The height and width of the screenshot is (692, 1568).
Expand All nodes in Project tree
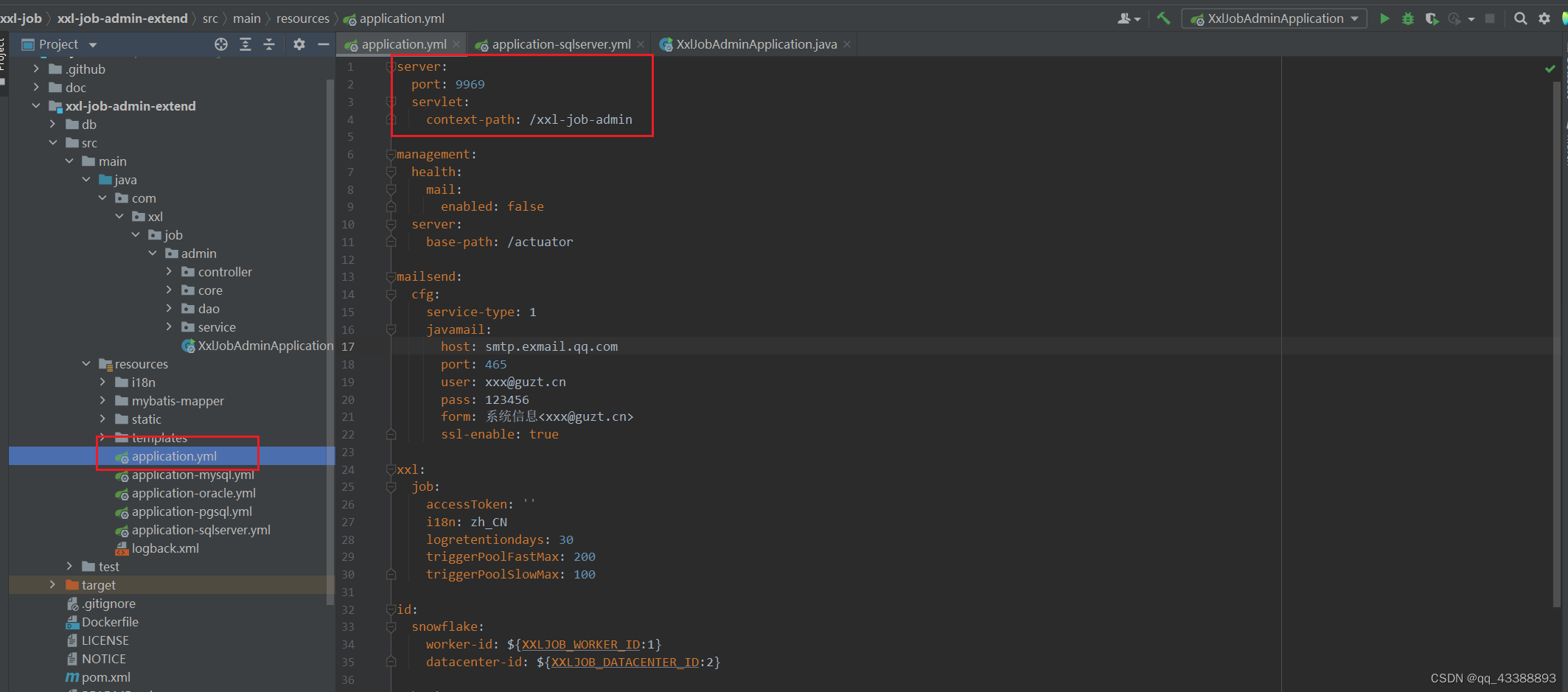click(245, 44)
